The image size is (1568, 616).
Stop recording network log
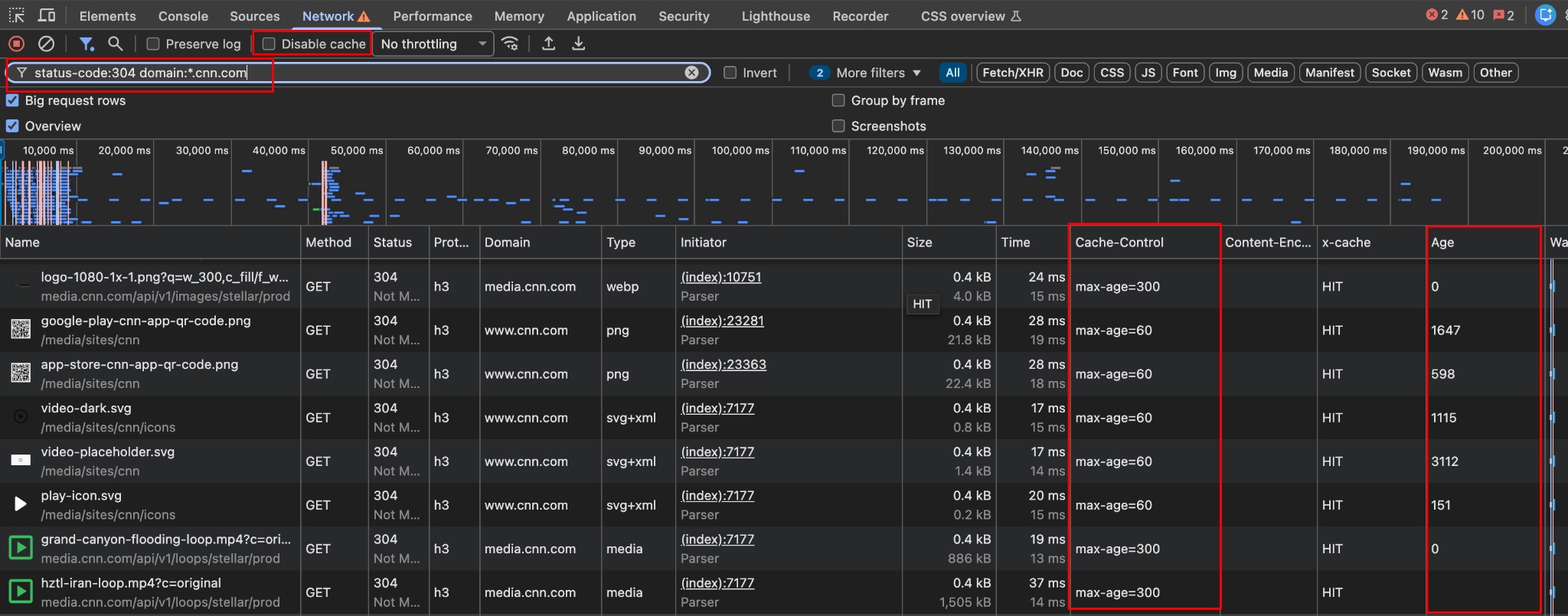pos(17,44)
